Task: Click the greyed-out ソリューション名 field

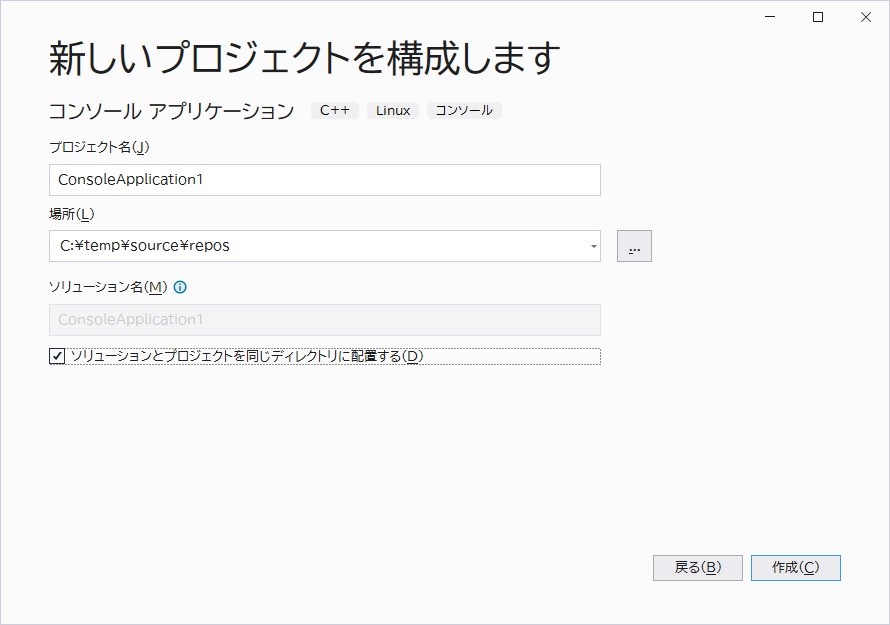Action: pos(325,320)
